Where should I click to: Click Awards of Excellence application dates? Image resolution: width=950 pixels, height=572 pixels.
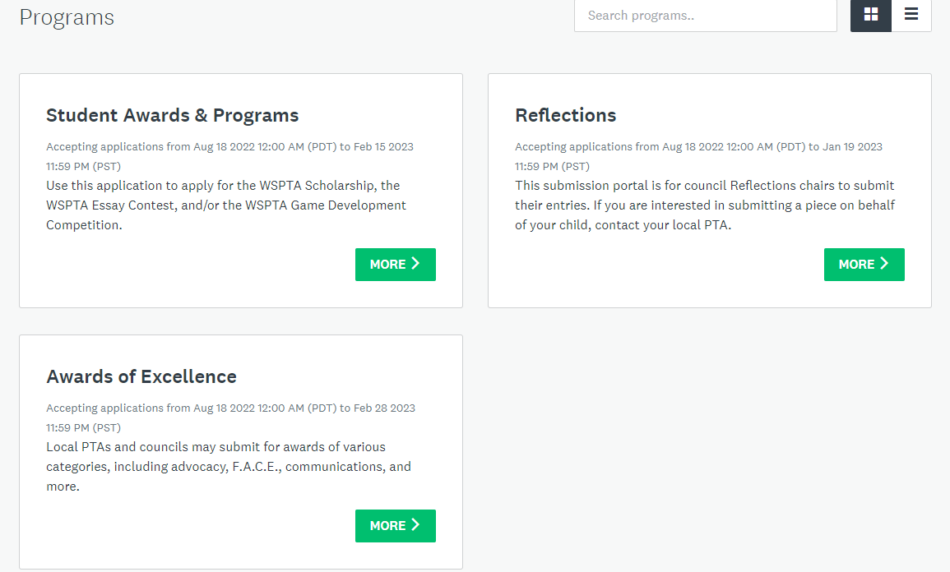click(x=230, y=417)
